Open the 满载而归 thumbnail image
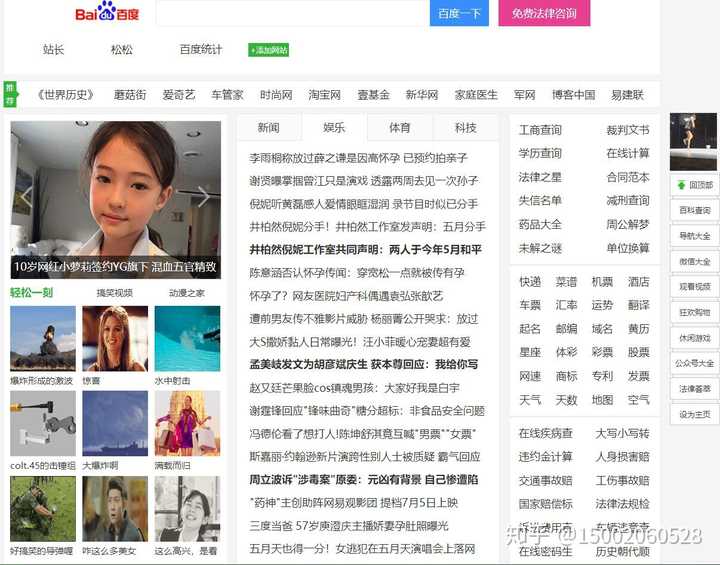This screenshot has height=565, width=720. (187, 424)
